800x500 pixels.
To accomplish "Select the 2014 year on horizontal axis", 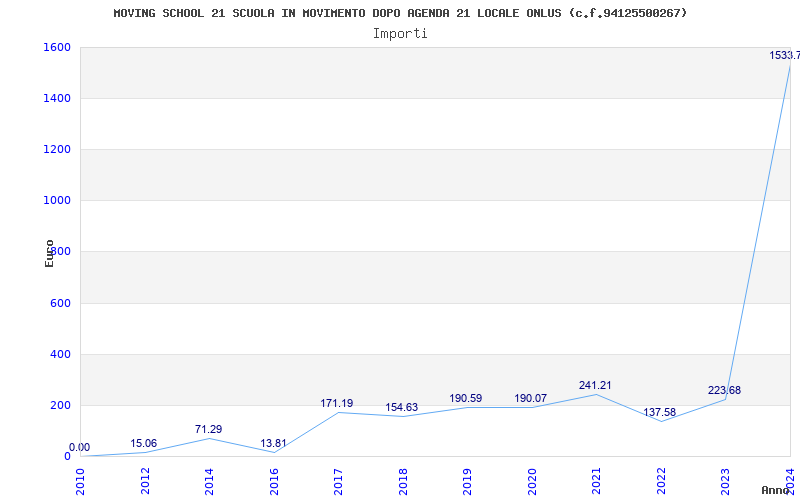I will point(209,480).
